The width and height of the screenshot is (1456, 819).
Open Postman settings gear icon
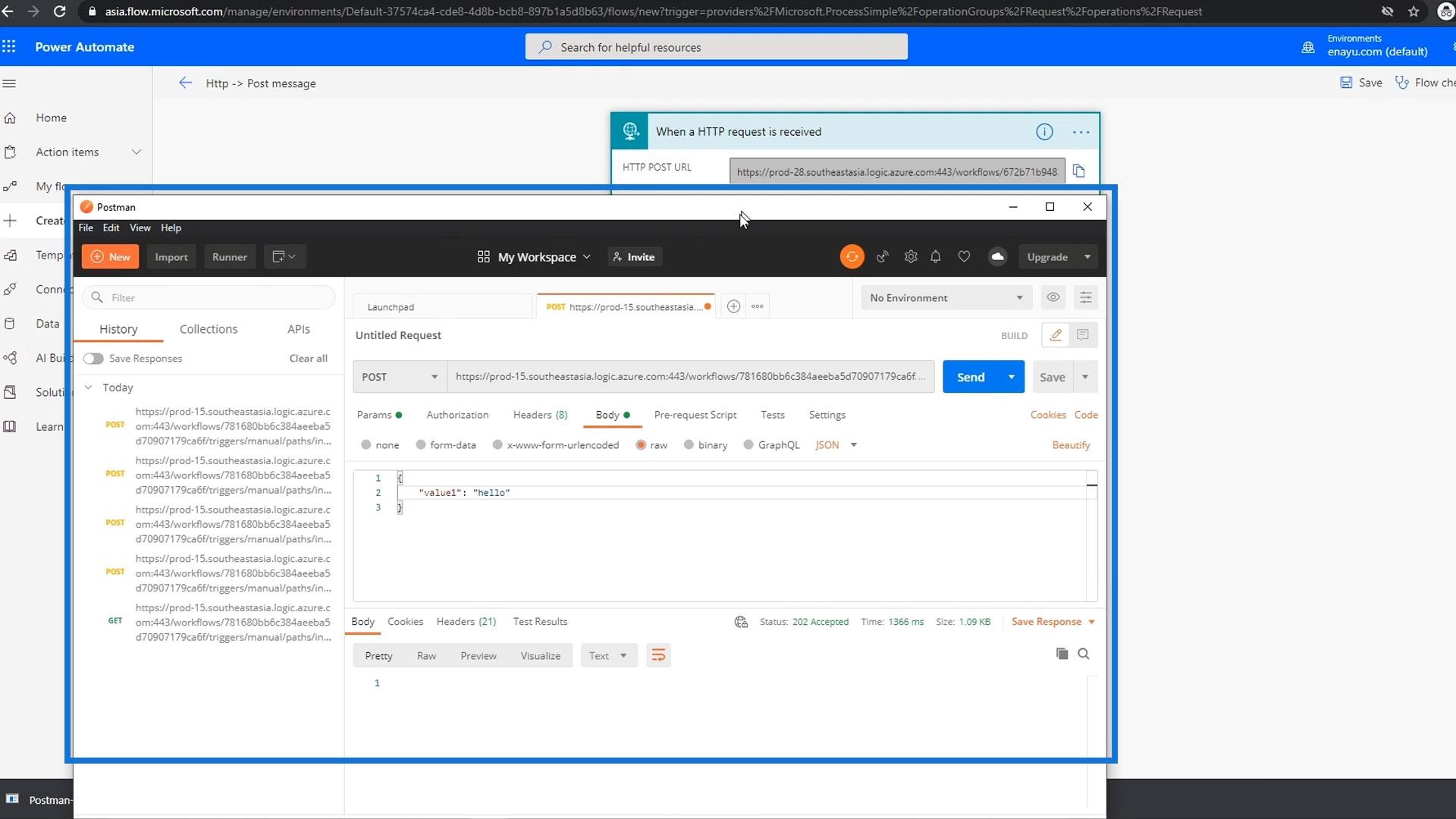pyautogui.click(x=911, y=257)
